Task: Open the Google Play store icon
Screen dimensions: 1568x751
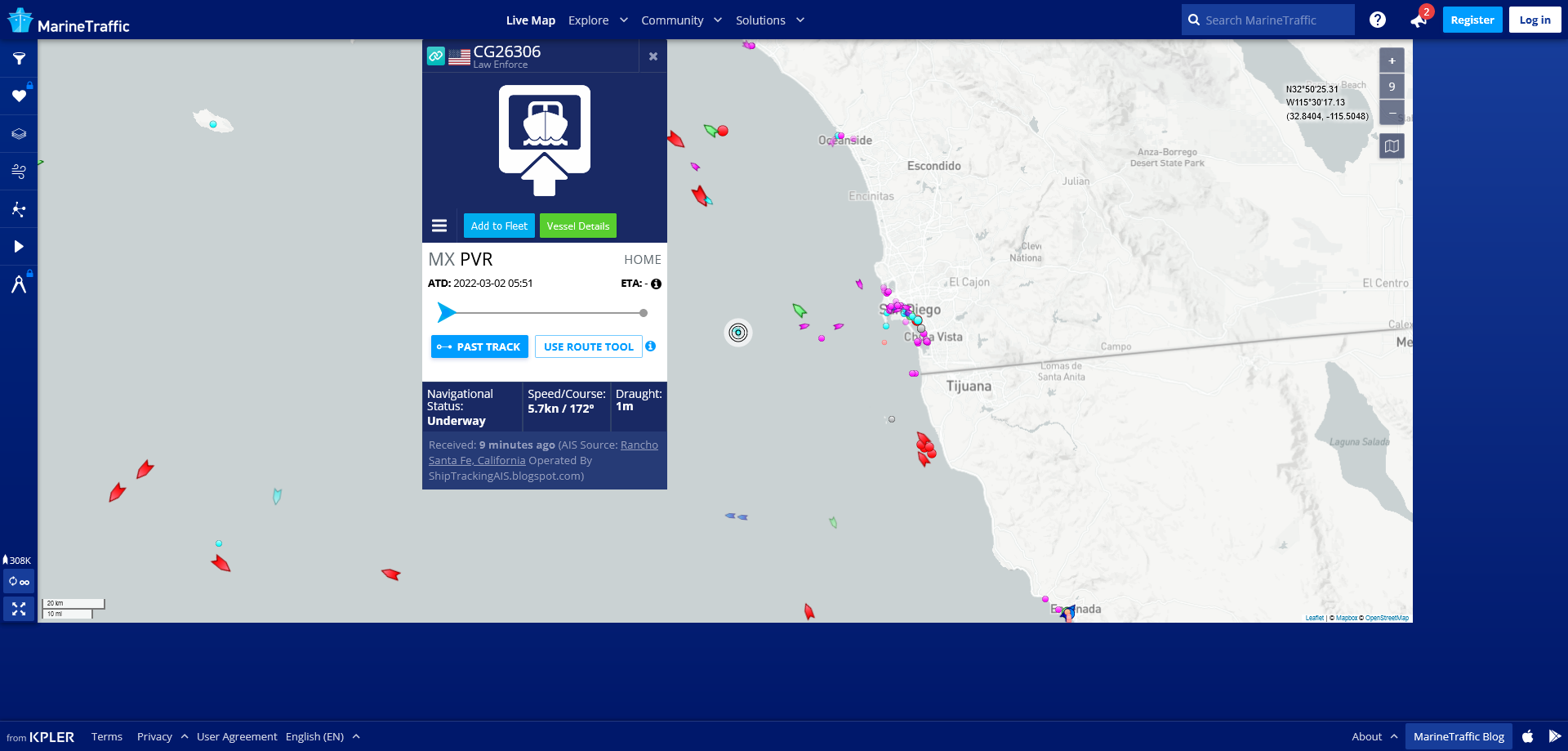Action: point(1554,736)
